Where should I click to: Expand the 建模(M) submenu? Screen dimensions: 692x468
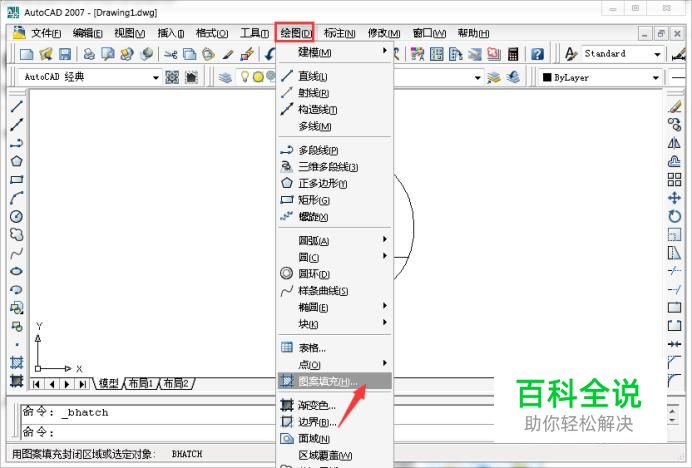335,52
